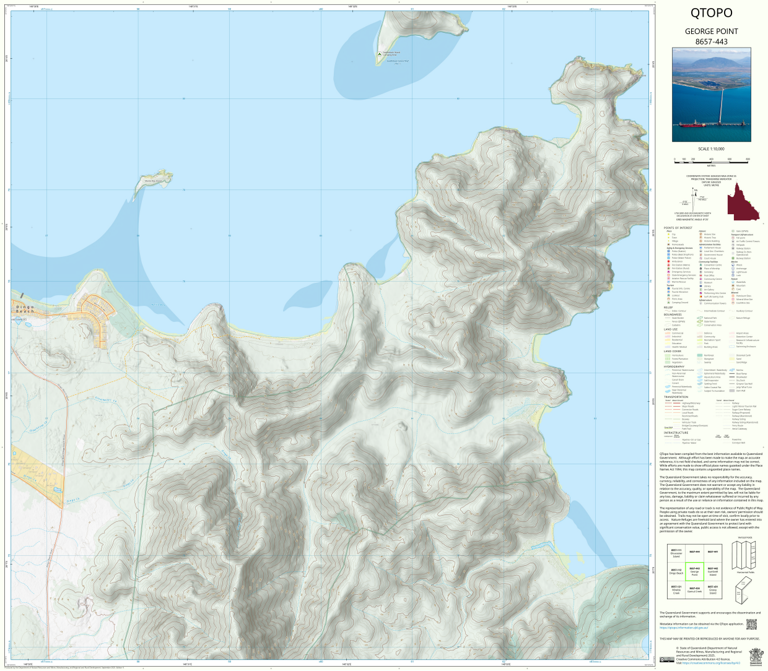Select the Dingo Beach cell in sheet index
The height and width of the screenshot is (671, 768).
676,572
